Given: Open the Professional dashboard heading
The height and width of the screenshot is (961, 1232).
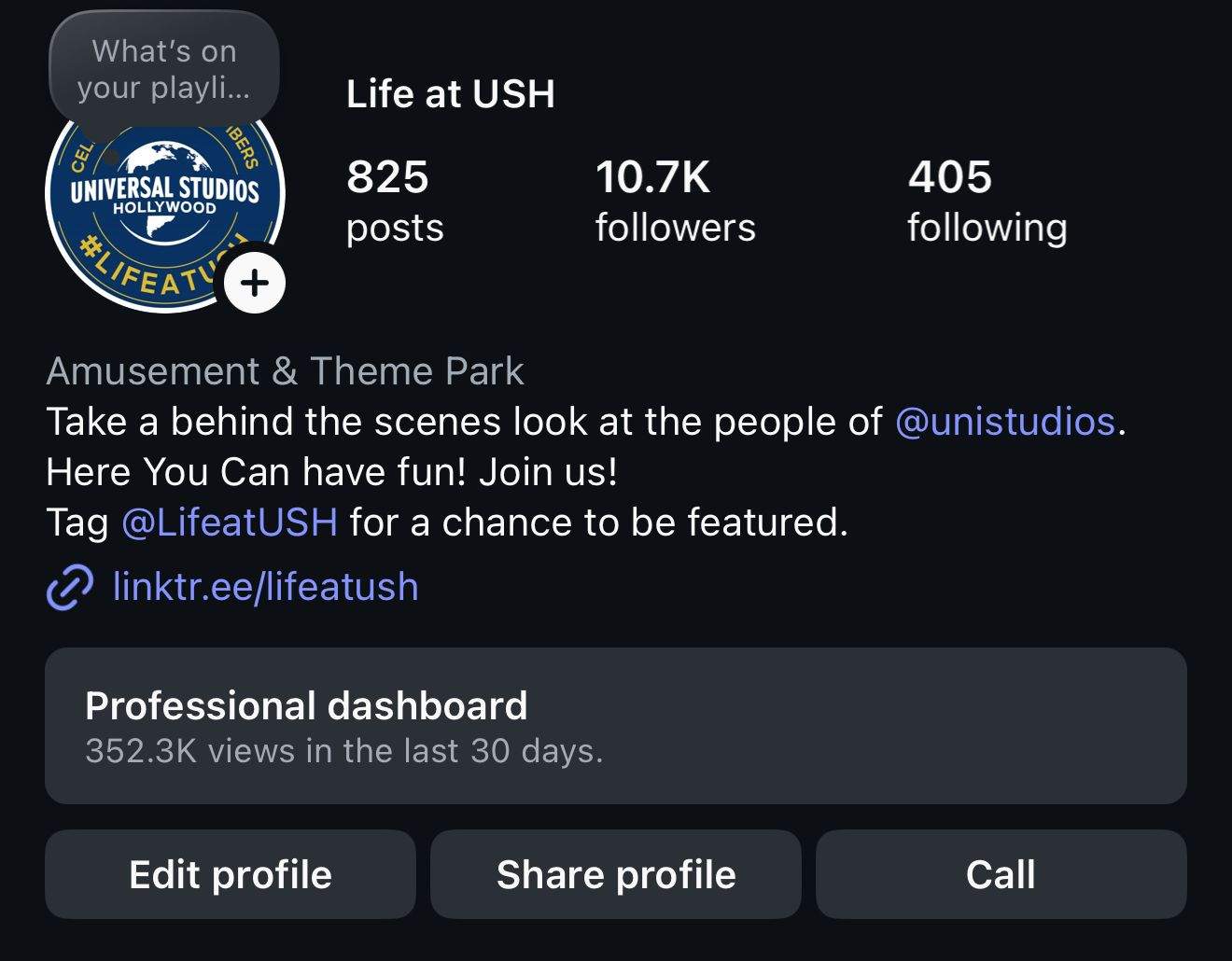Looking at the screenshot, I should pos(306,705).
